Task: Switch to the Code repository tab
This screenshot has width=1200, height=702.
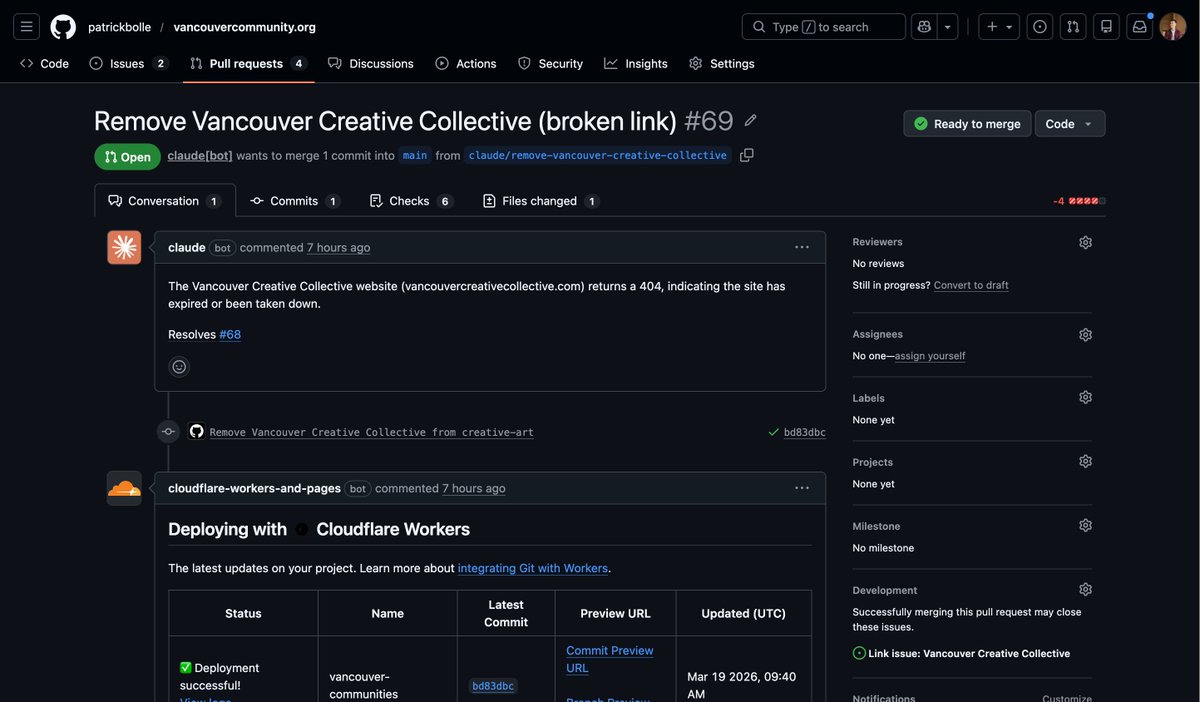Action: tap(44, 63)
